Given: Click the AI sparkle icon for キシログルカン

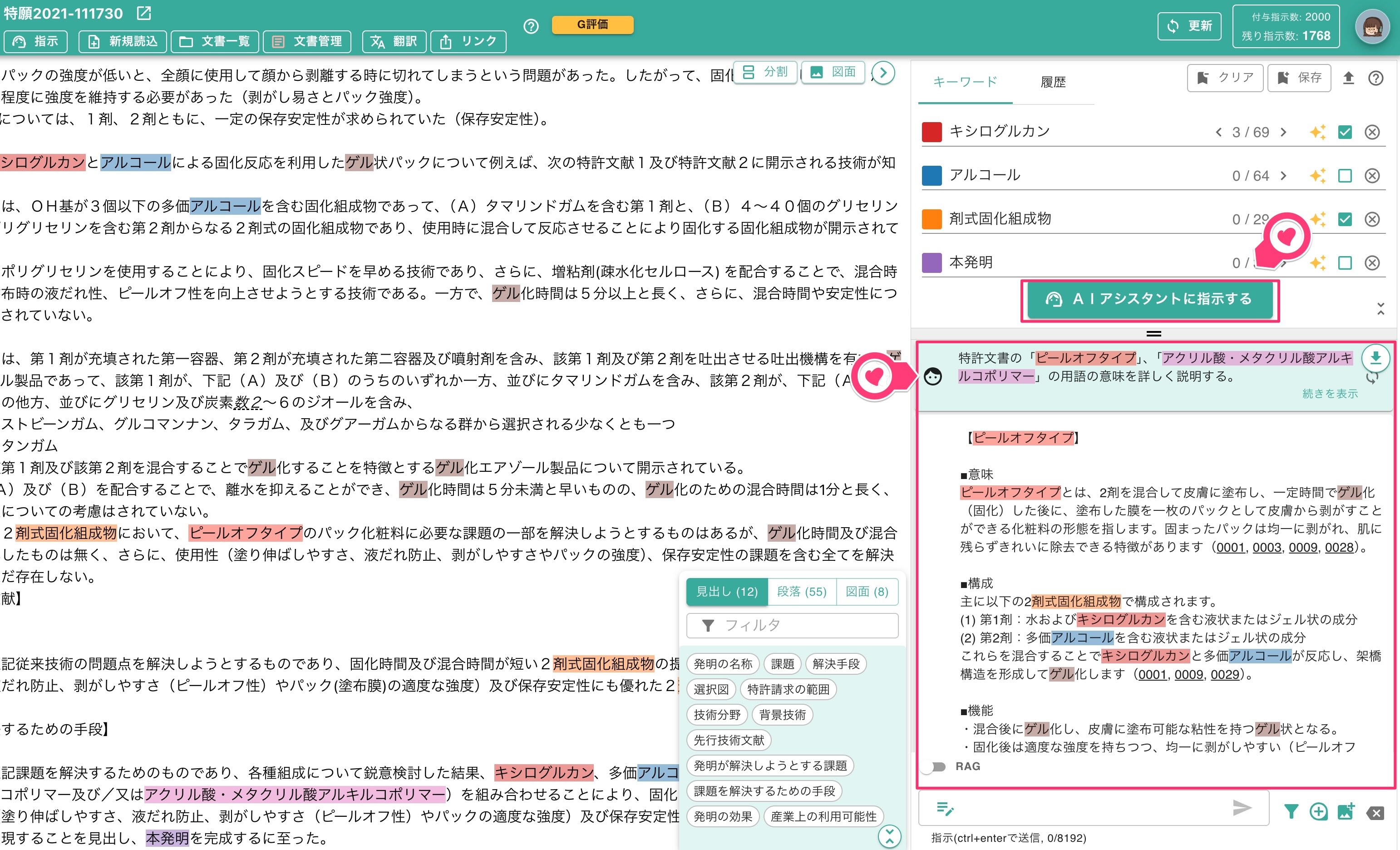Looking at the screenshot, I should tap(1318, 132).
